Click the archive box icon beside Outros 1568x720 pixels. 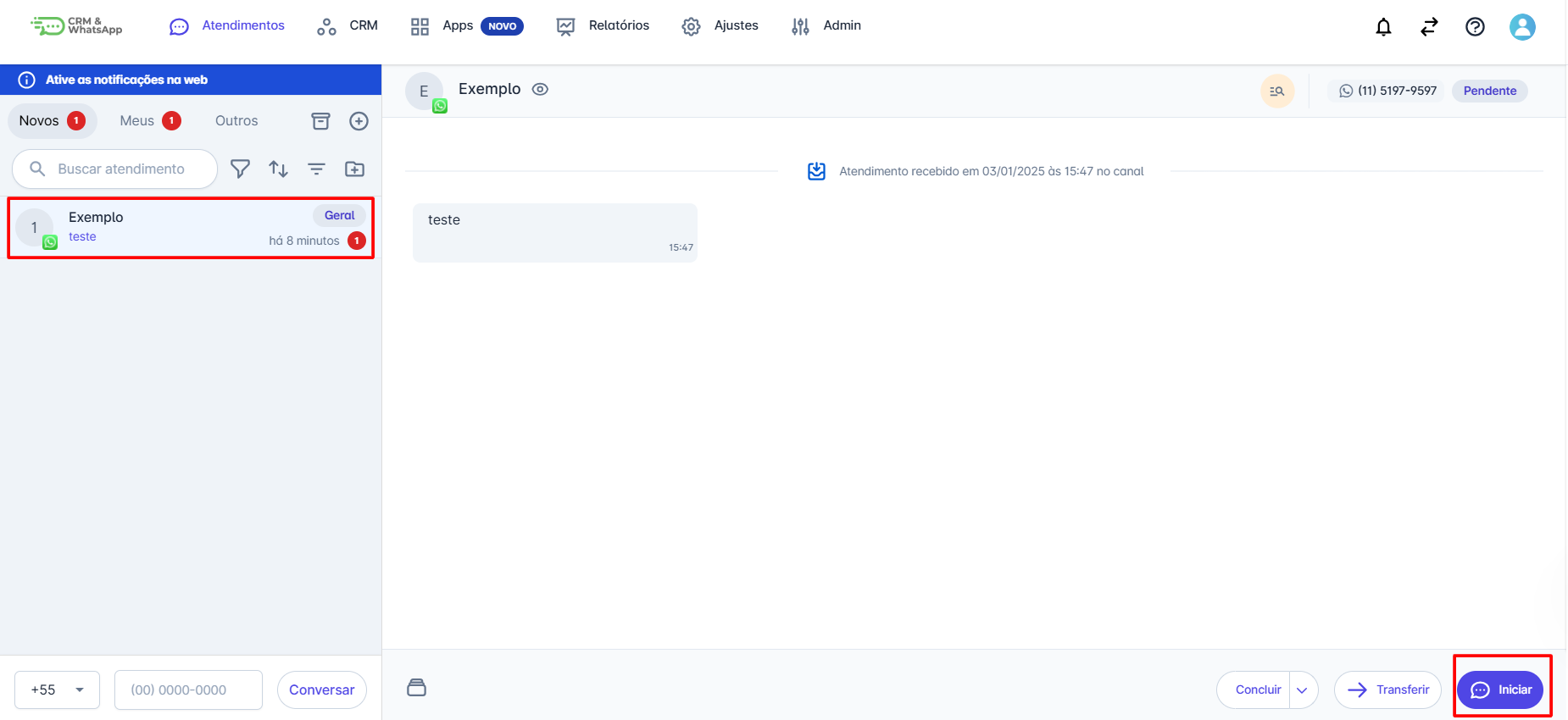pos(320,121)
